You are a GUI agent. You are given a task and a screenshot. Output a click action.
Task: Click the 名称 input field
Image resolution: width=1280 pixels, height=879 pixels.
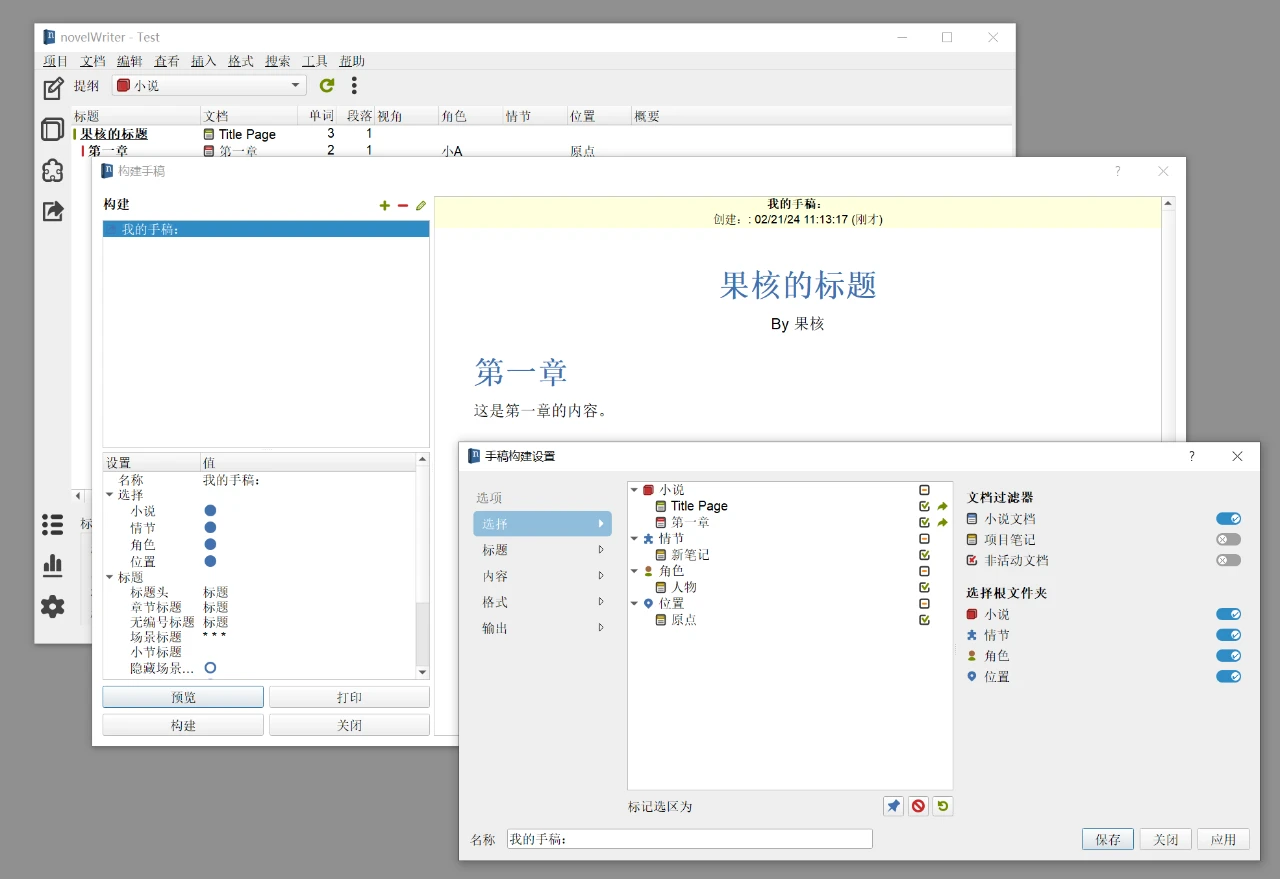(x=690, y=839)
